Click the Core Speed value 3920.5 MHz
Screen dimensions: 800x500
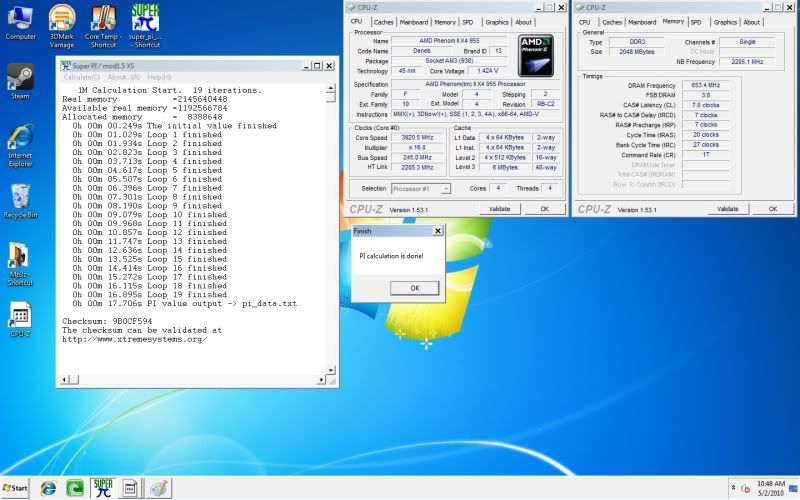pos(417,138)
